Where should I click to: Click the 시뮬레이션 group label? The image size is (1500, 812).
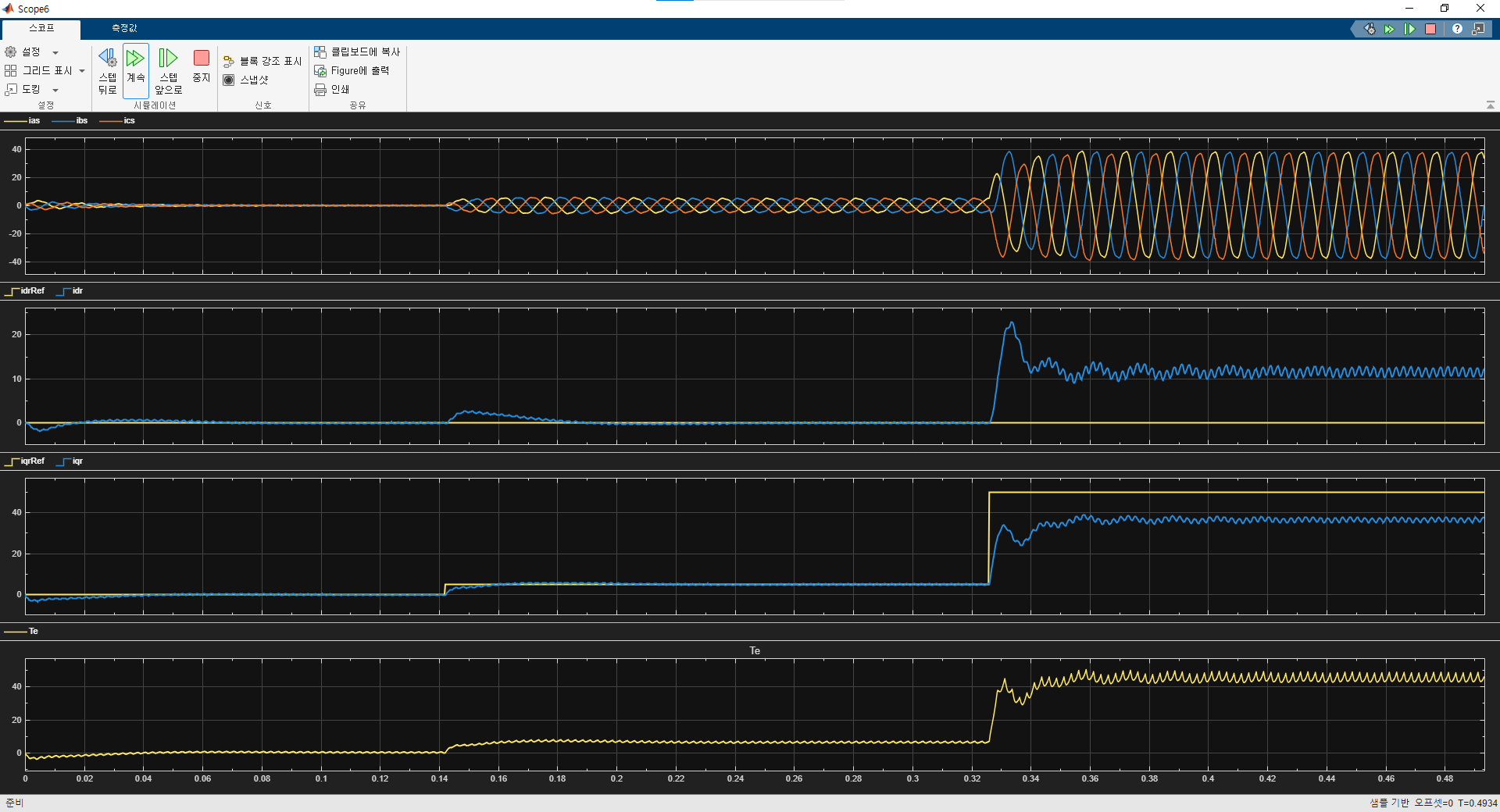pos(155,105)
